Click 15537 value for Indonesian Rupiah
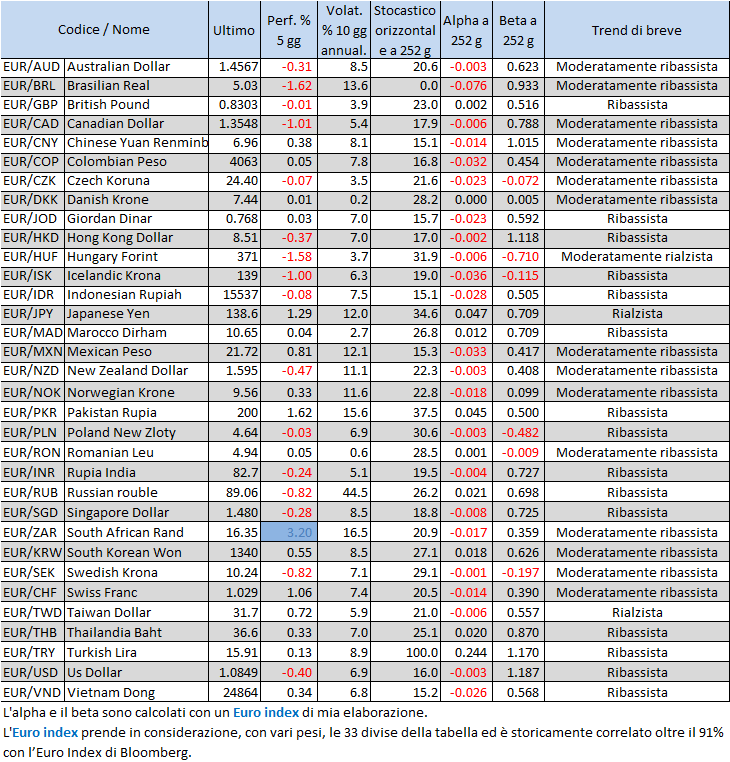The height and width of the screenshot is (762, 730). pos(234,294)
